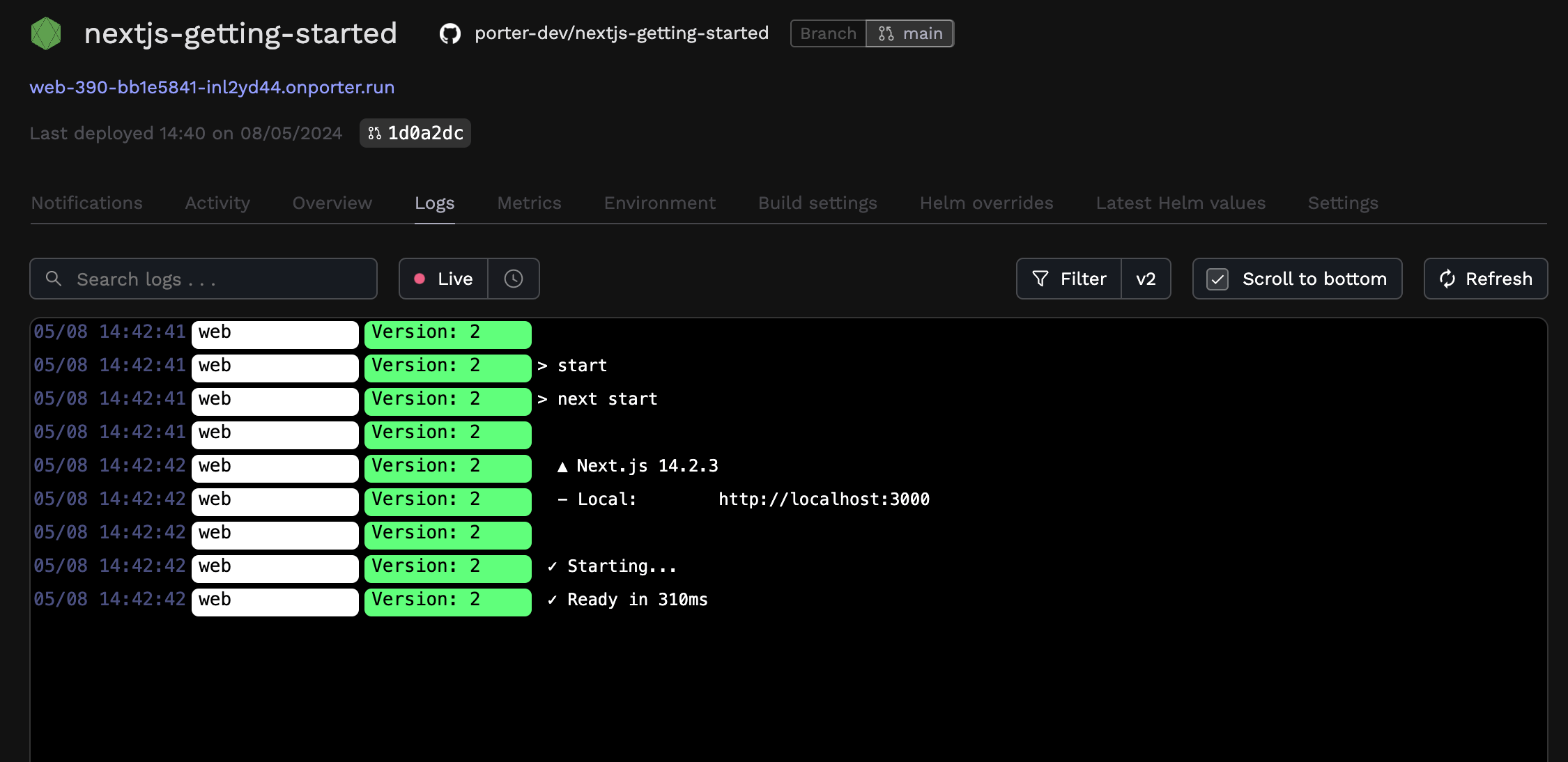Open the Environment tab

[659, 203]
